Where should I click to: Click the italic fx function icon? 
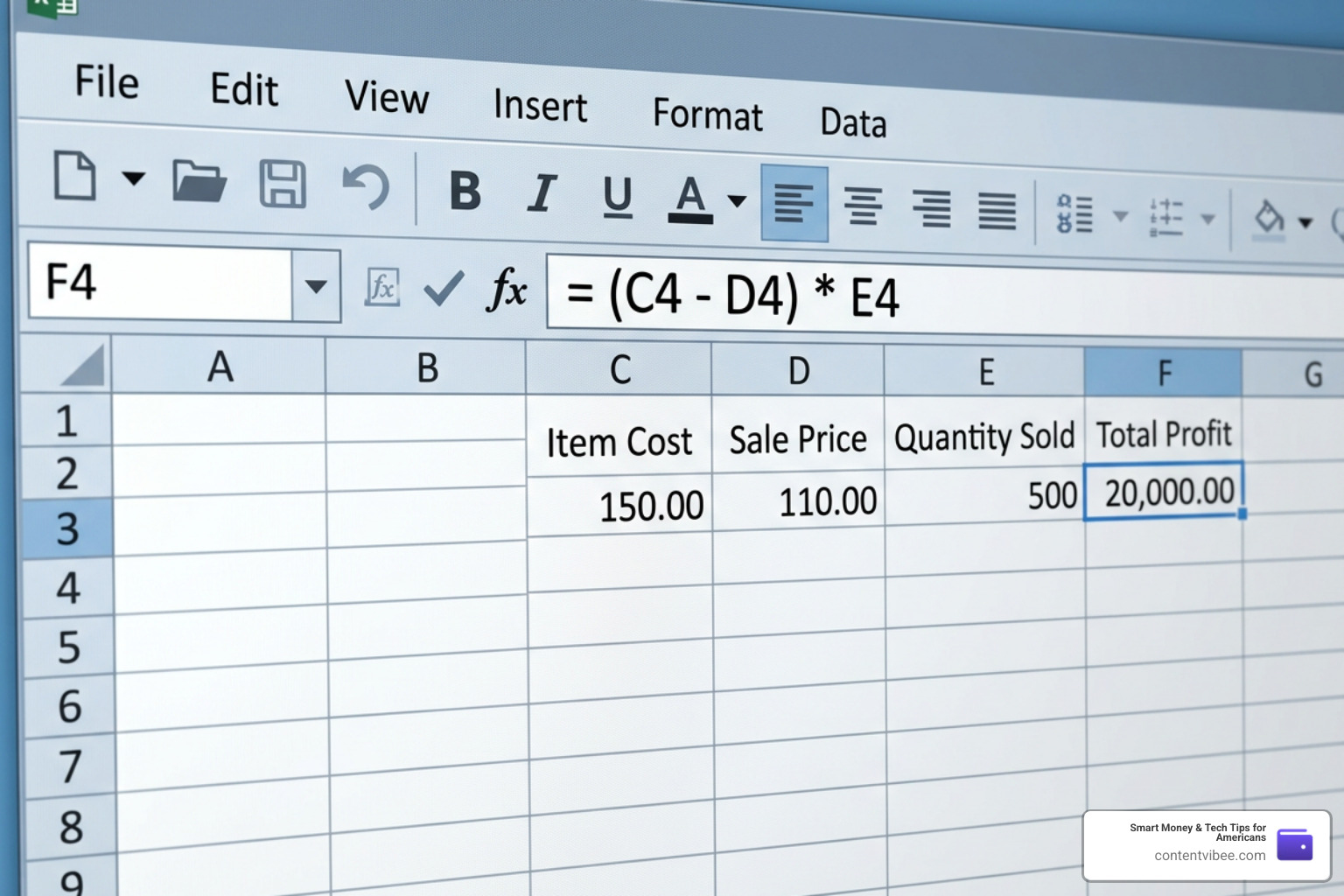coord(507,289)
